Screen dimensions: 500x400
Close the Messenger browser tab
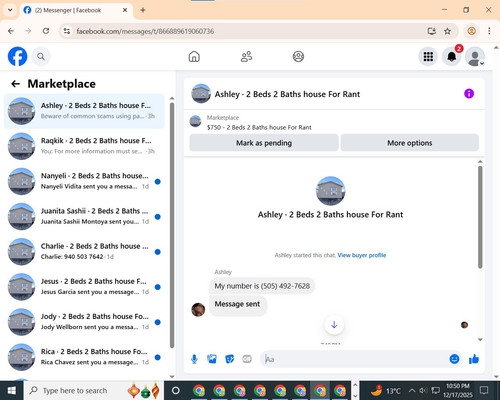tap(125, 10)
